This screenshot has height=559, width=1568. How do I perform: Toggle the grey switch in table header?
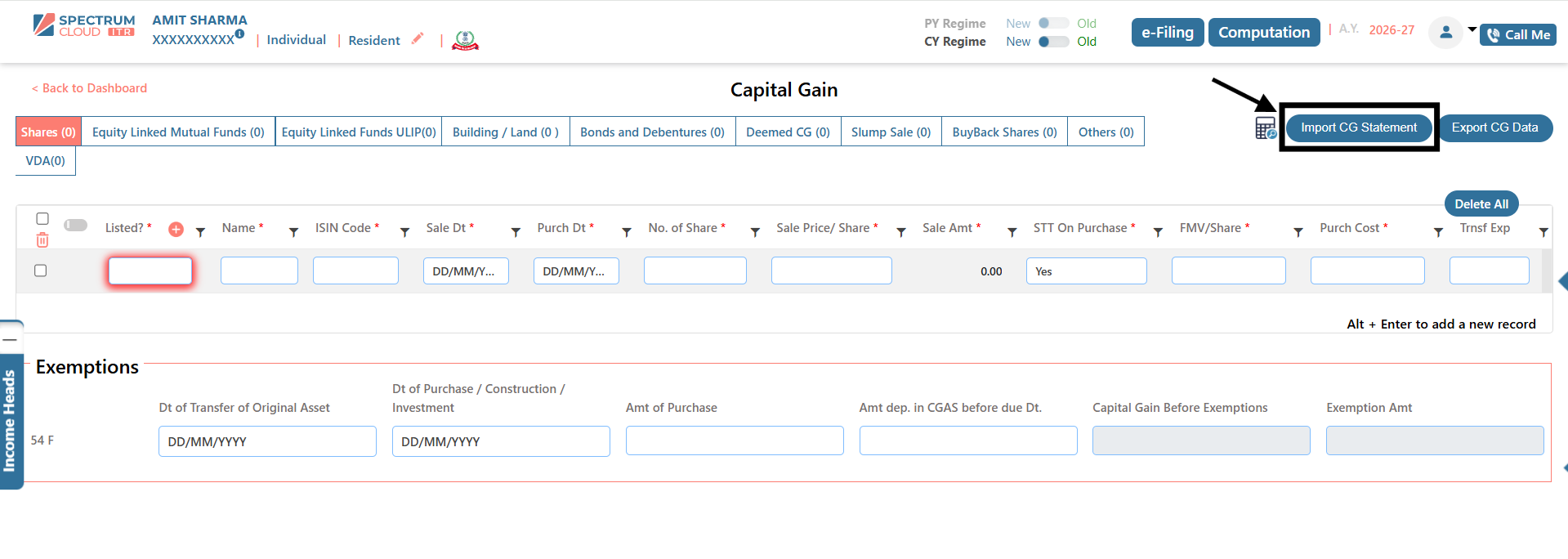click(76, 225)
